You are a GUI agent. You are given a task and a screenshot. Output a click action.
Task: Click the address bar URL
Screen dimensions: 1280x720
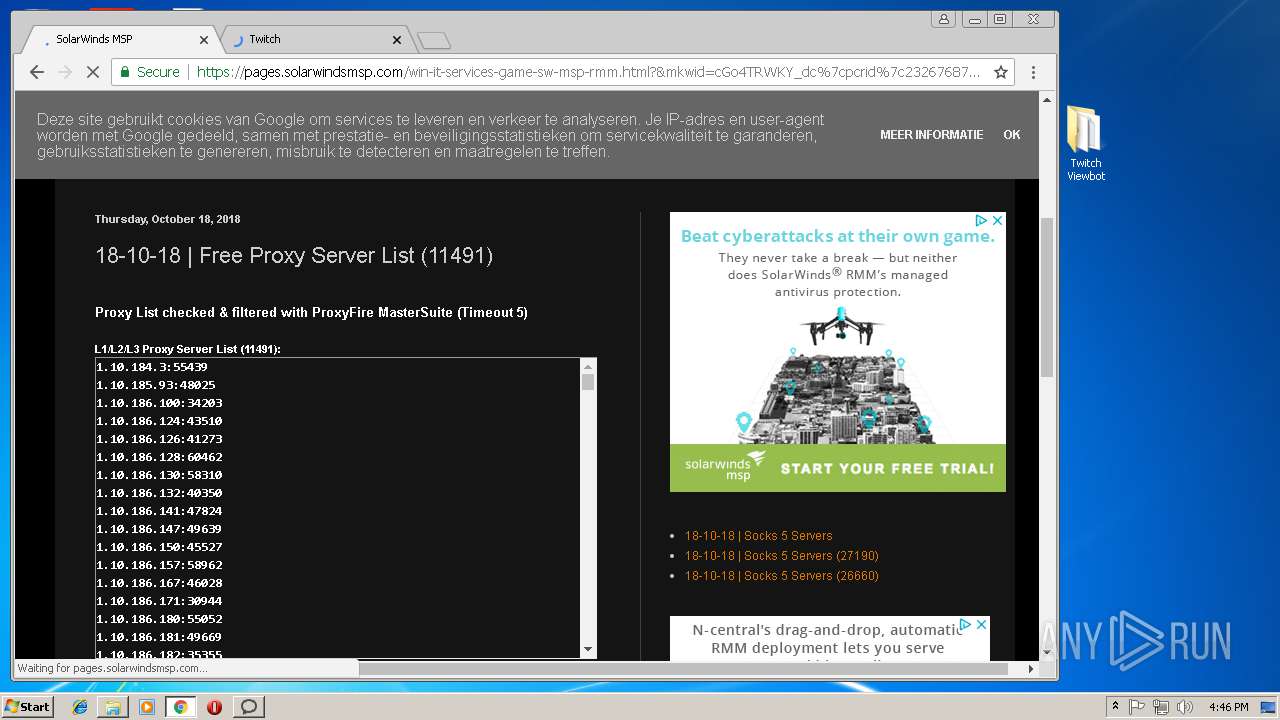coord(588,72)
